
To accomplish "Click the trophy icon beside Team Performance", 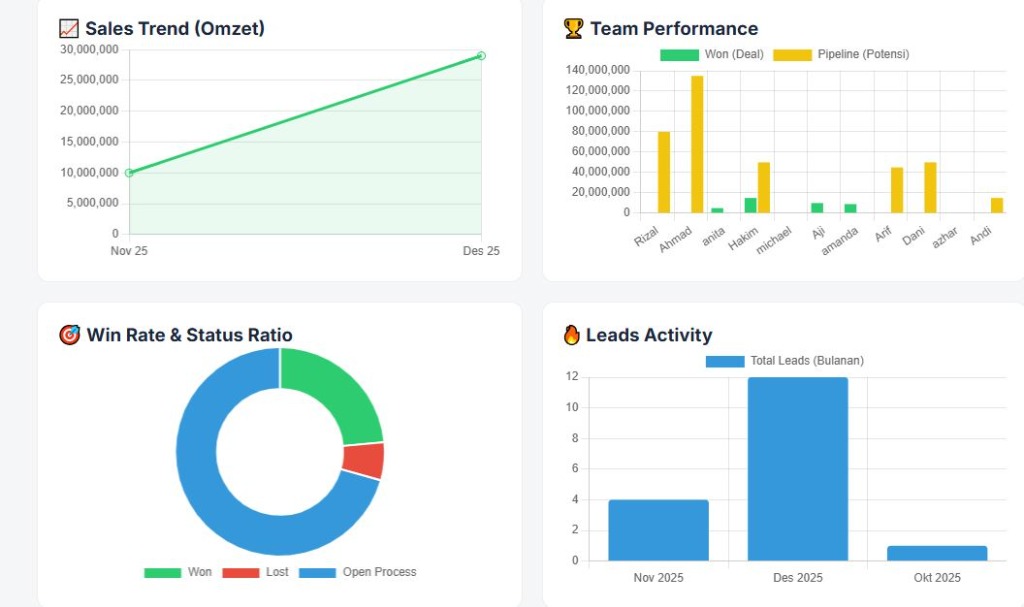I will tap(573, 29).
